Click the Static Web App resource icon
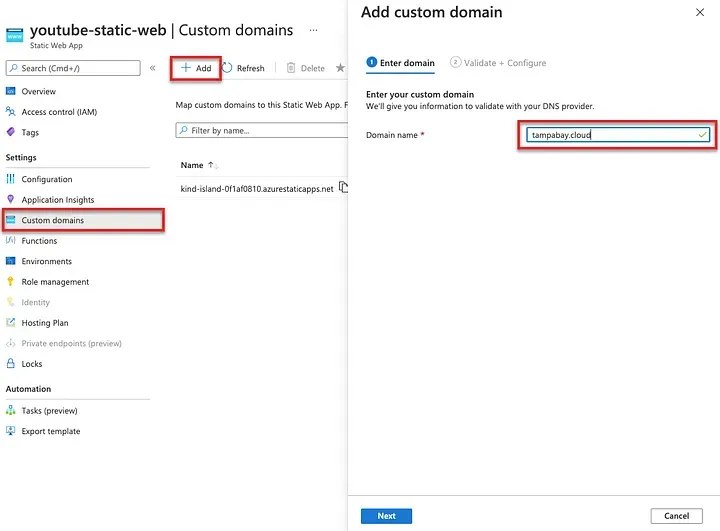 click(15, 35)
